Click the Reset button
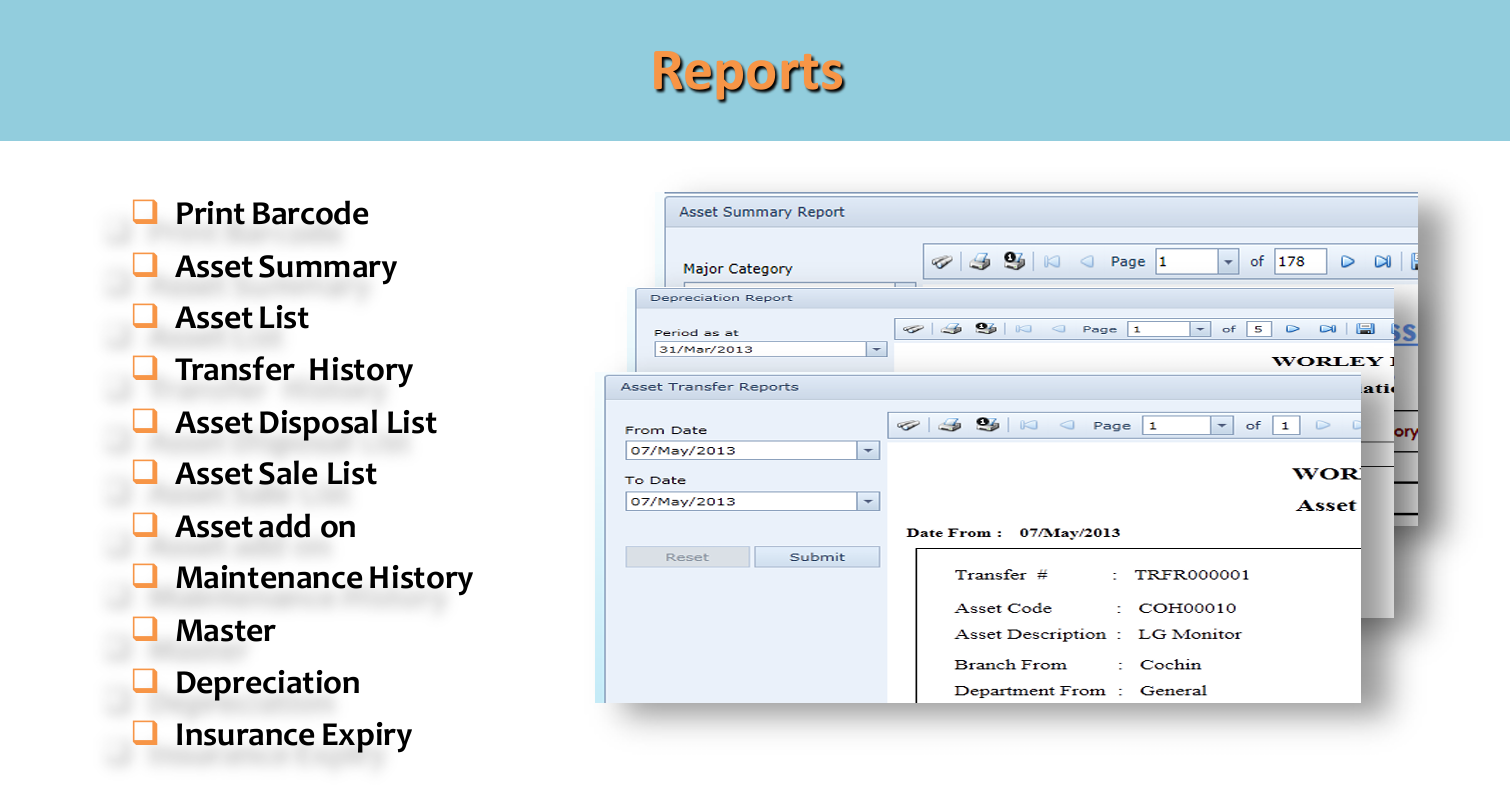The image size is (1510, 801). coord(687,557)
